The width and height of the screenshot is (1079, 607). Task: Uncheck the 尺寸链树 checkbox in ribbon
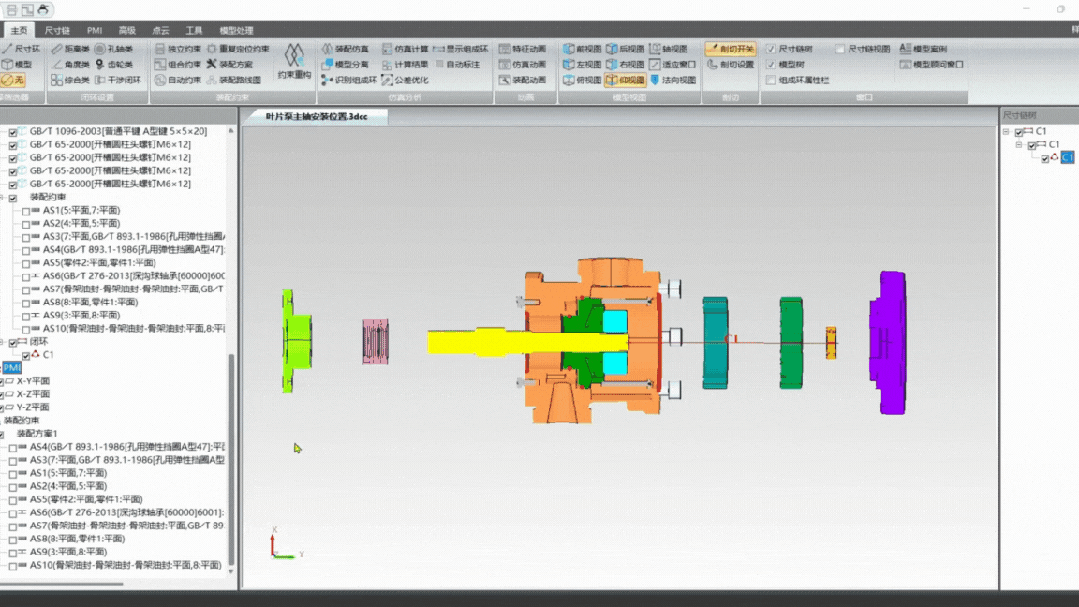771,49
